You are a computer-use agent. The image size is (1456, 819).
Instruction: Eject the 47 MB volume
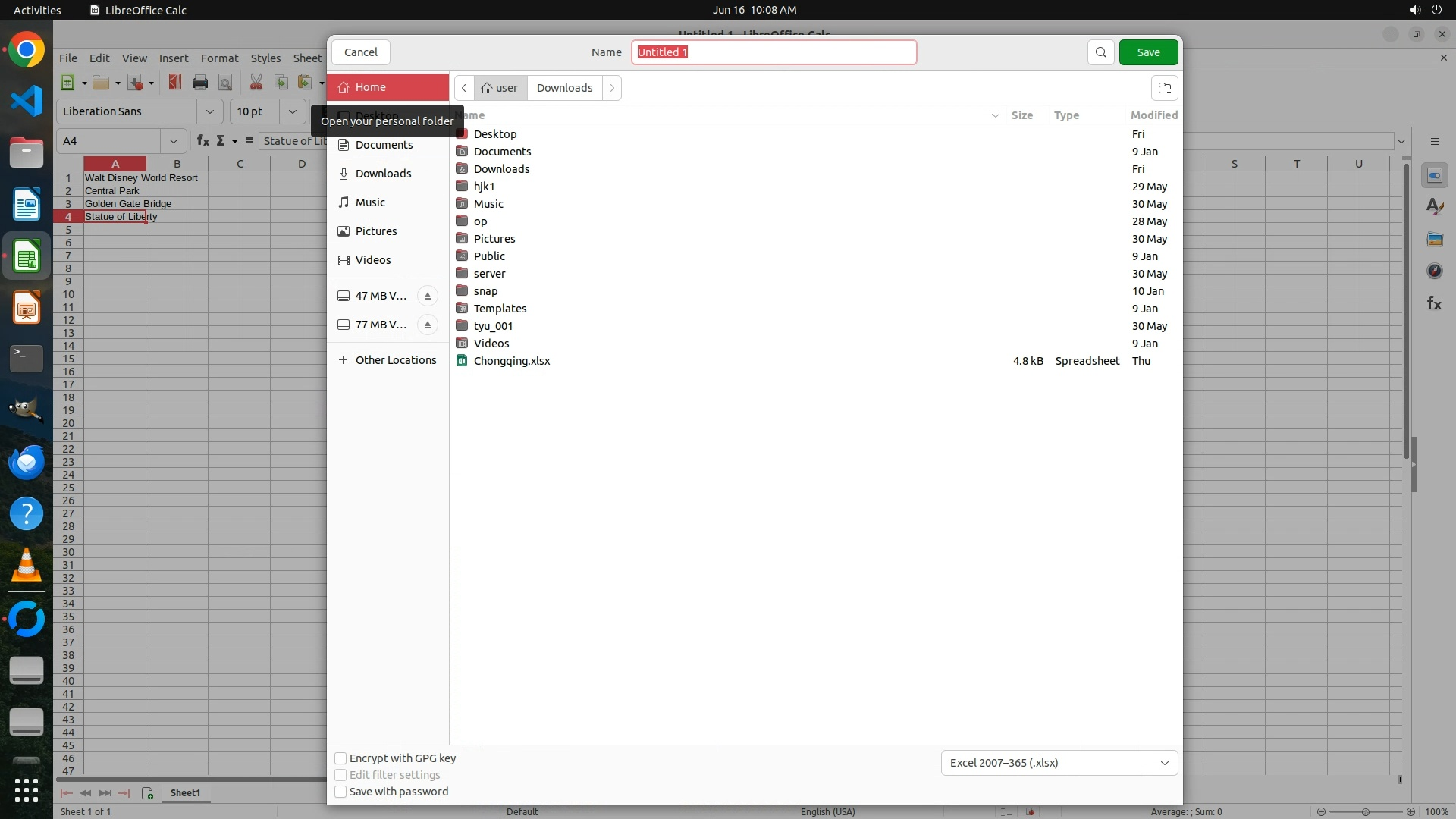[x=428, y=296]
